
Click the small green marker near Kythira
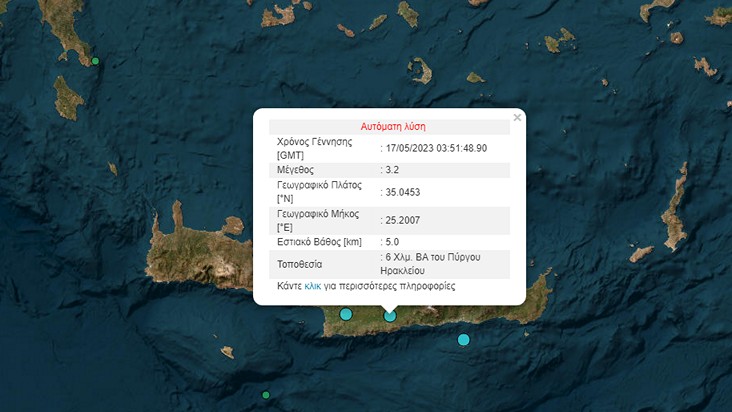point(96,62)
